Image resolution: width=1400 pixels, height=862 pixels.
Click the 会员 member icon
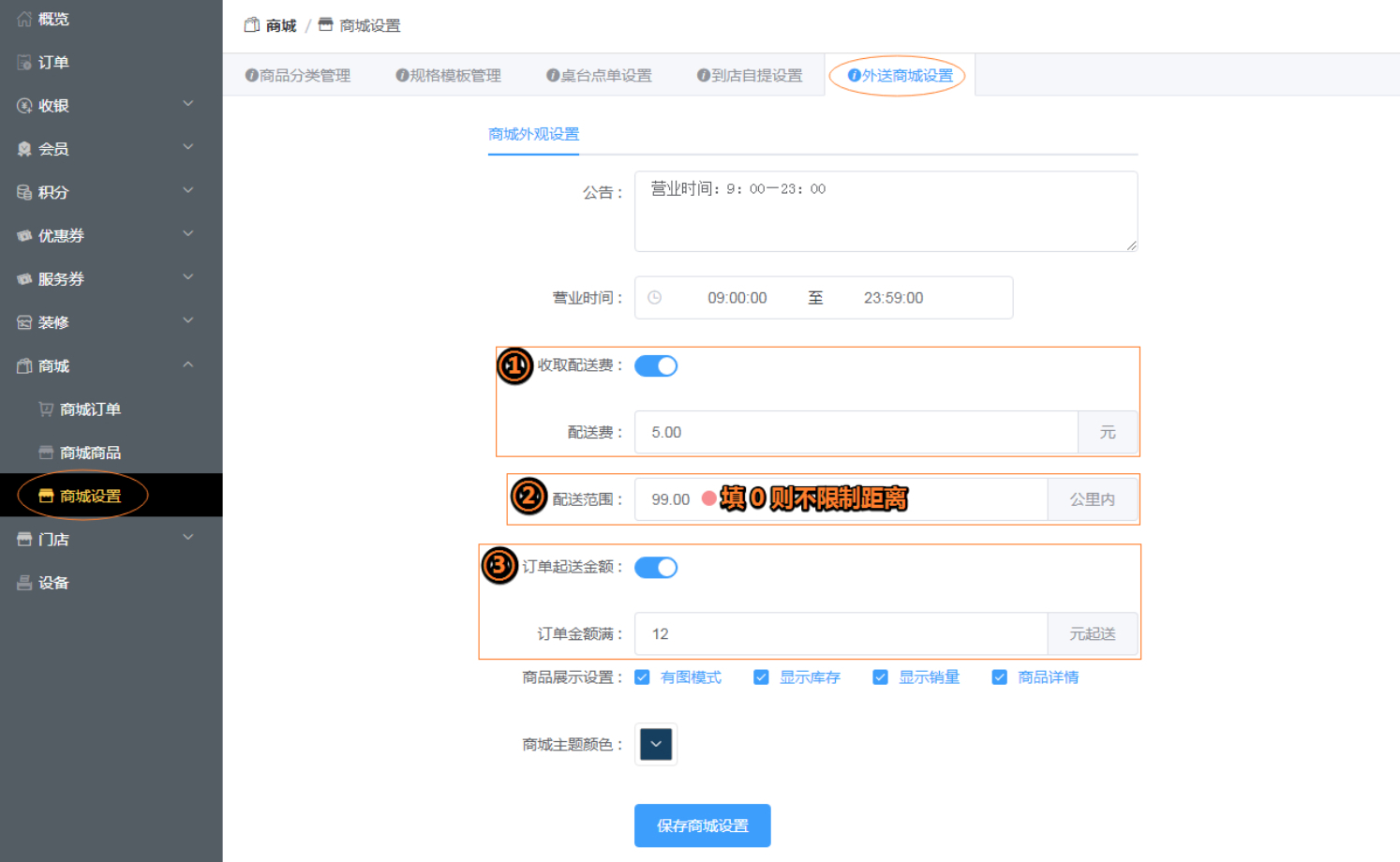click(x=24, y=149)
